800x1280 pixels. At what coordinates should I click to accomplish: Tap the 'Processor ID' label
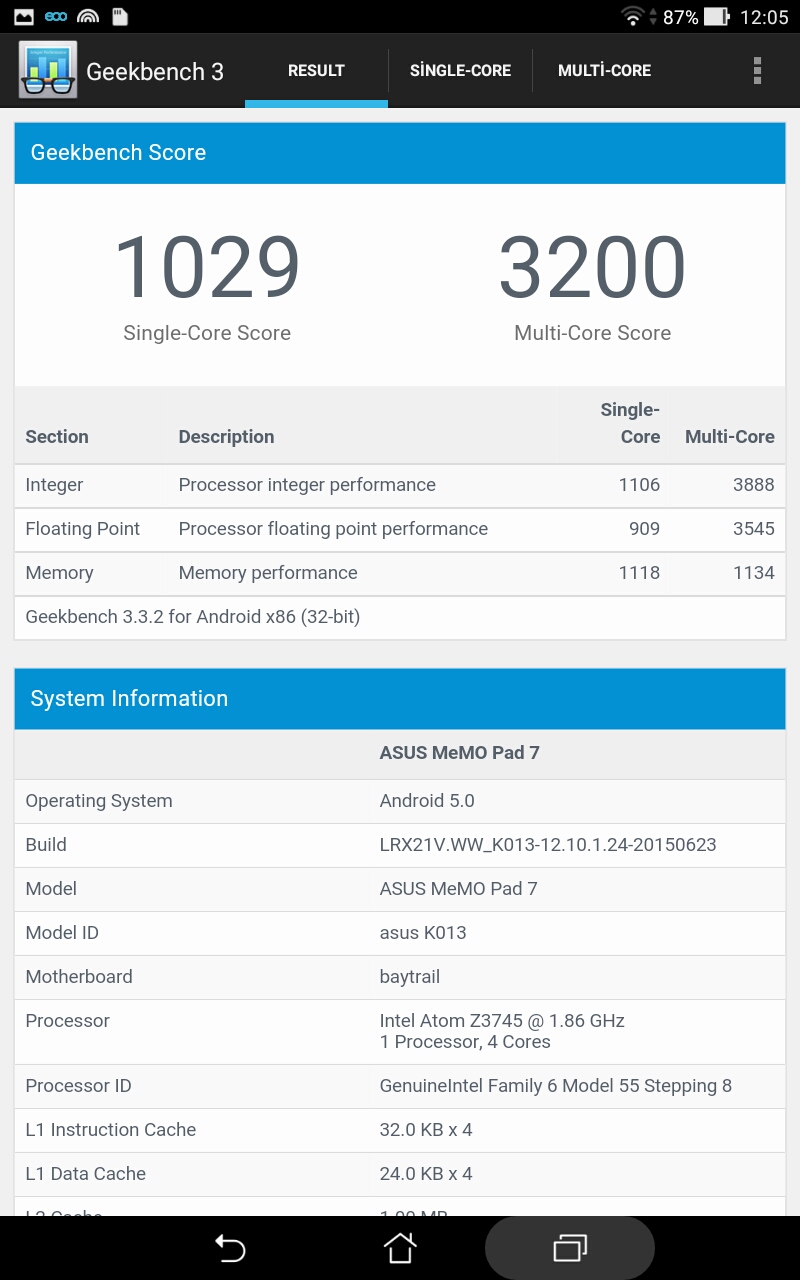point(78,1086)
